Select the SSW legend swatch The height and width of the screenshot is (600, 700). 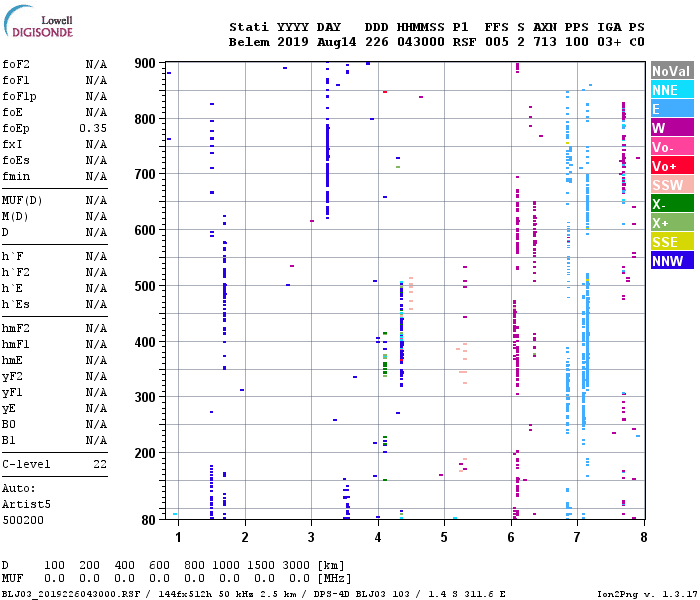(672, 184)
